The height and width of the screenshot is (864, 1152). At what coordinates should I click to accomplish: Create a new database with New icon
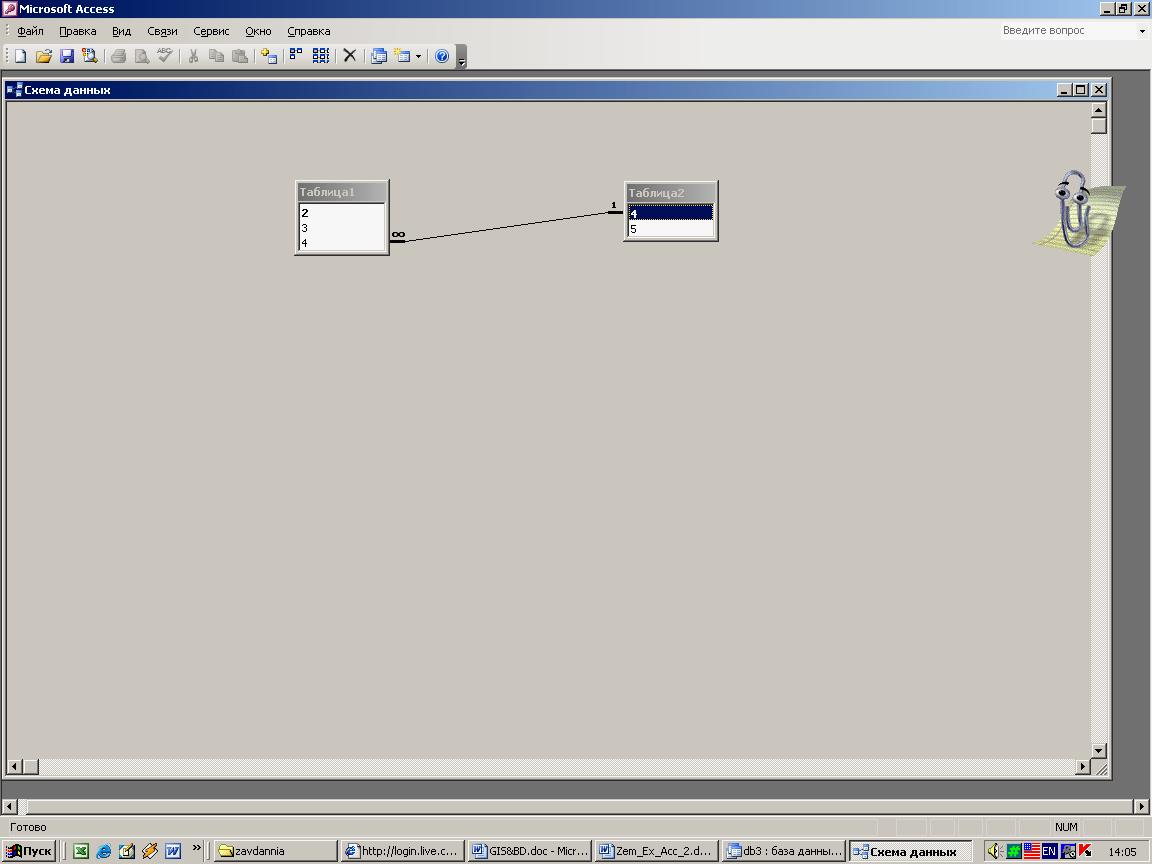21,56
